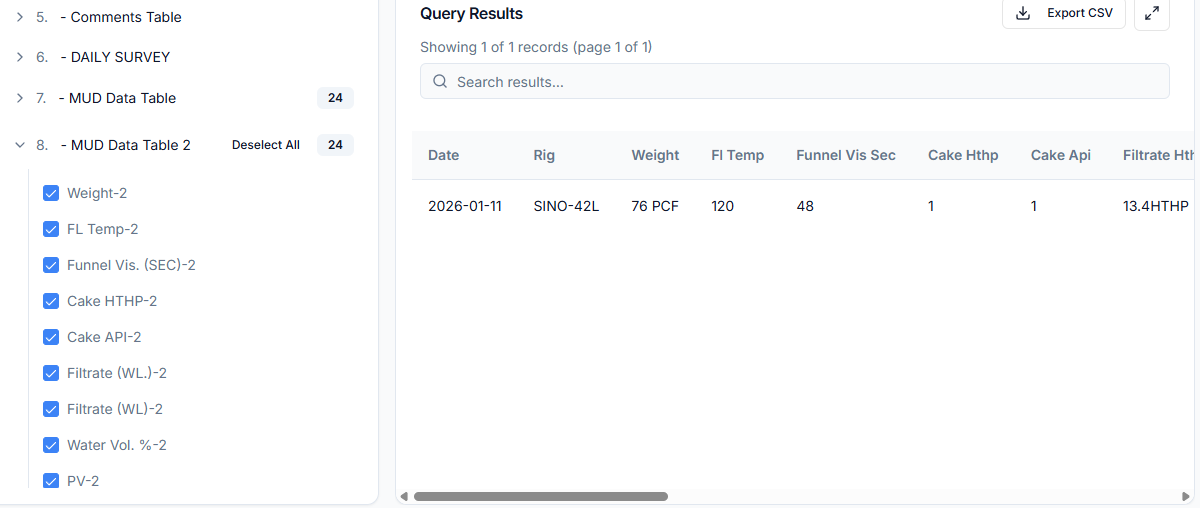Expand the MUD Data Table section
Screen dimensions: 1200x508
point(20,98)
